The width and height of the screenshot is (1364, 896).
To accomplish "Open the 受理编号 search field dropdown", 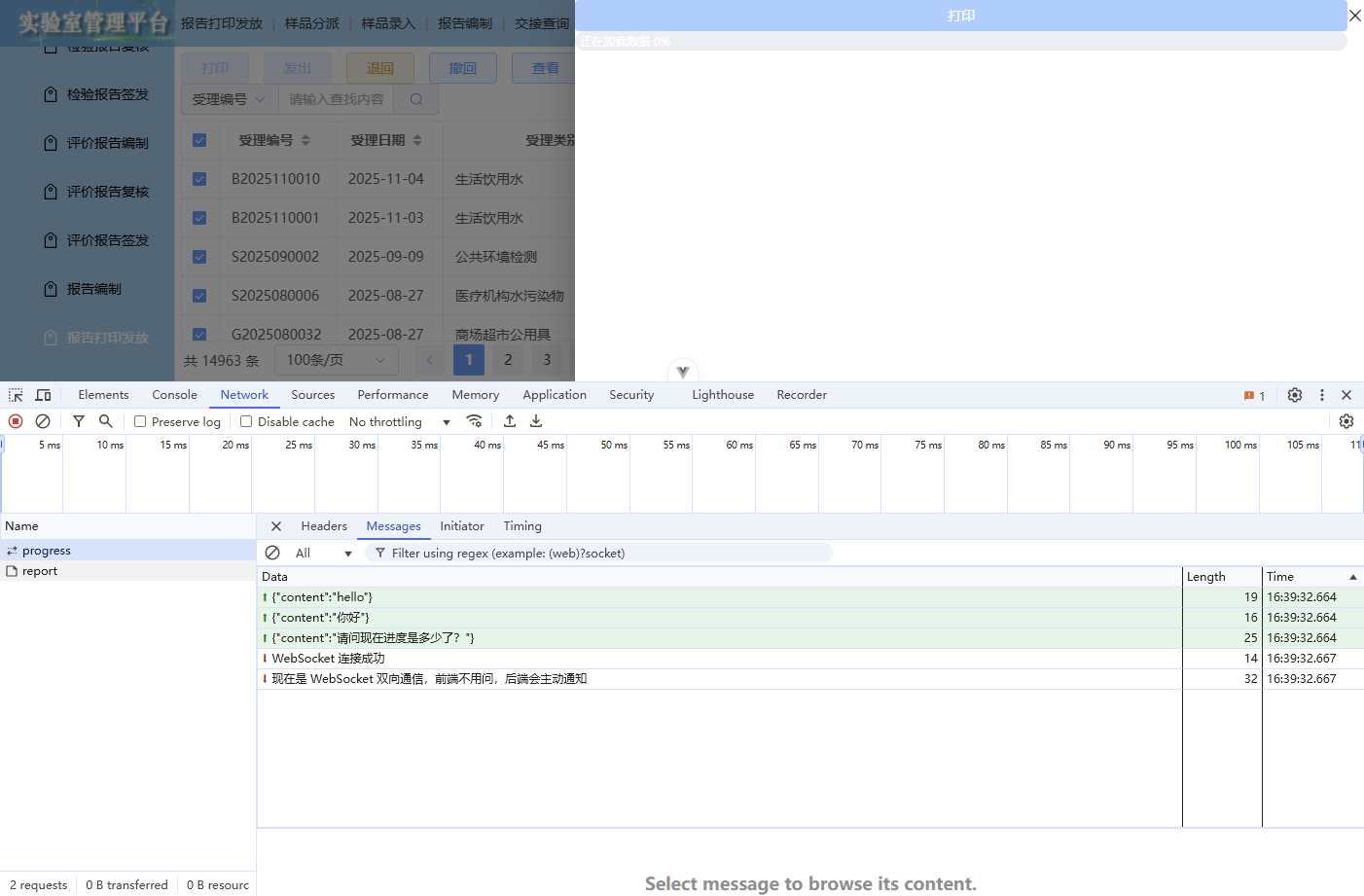I will [228, 98].
